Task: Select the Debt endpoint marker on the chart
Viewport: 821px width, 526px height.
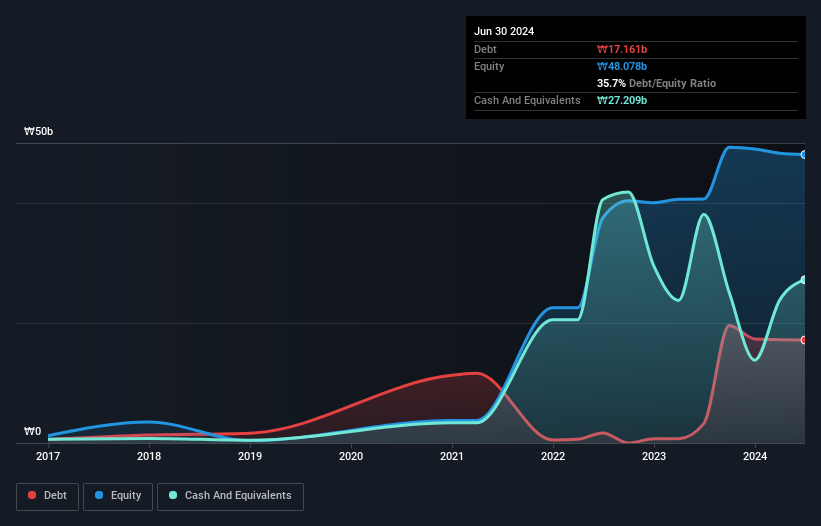Action: [x=804, y=340]
